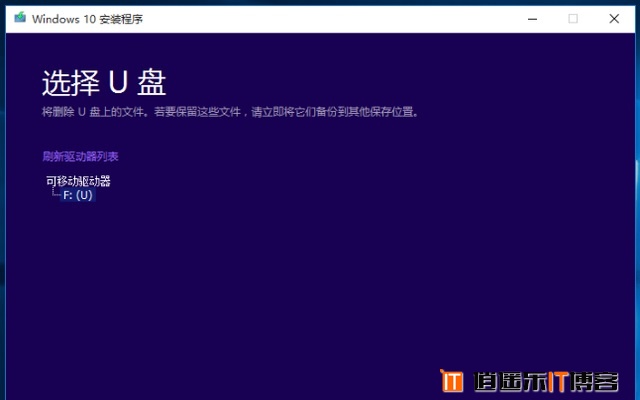
Task: Click the 选择 U 盘 heading
Action: (104, 83)
